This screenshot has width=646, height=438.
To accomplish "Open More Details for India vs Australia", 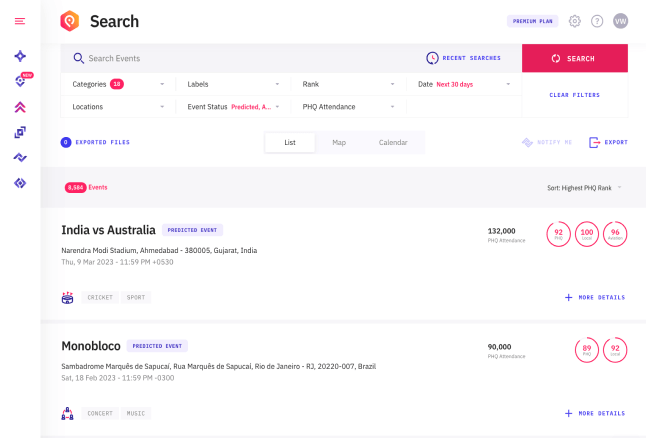I will pyautogui.click(x=595, y=297).
